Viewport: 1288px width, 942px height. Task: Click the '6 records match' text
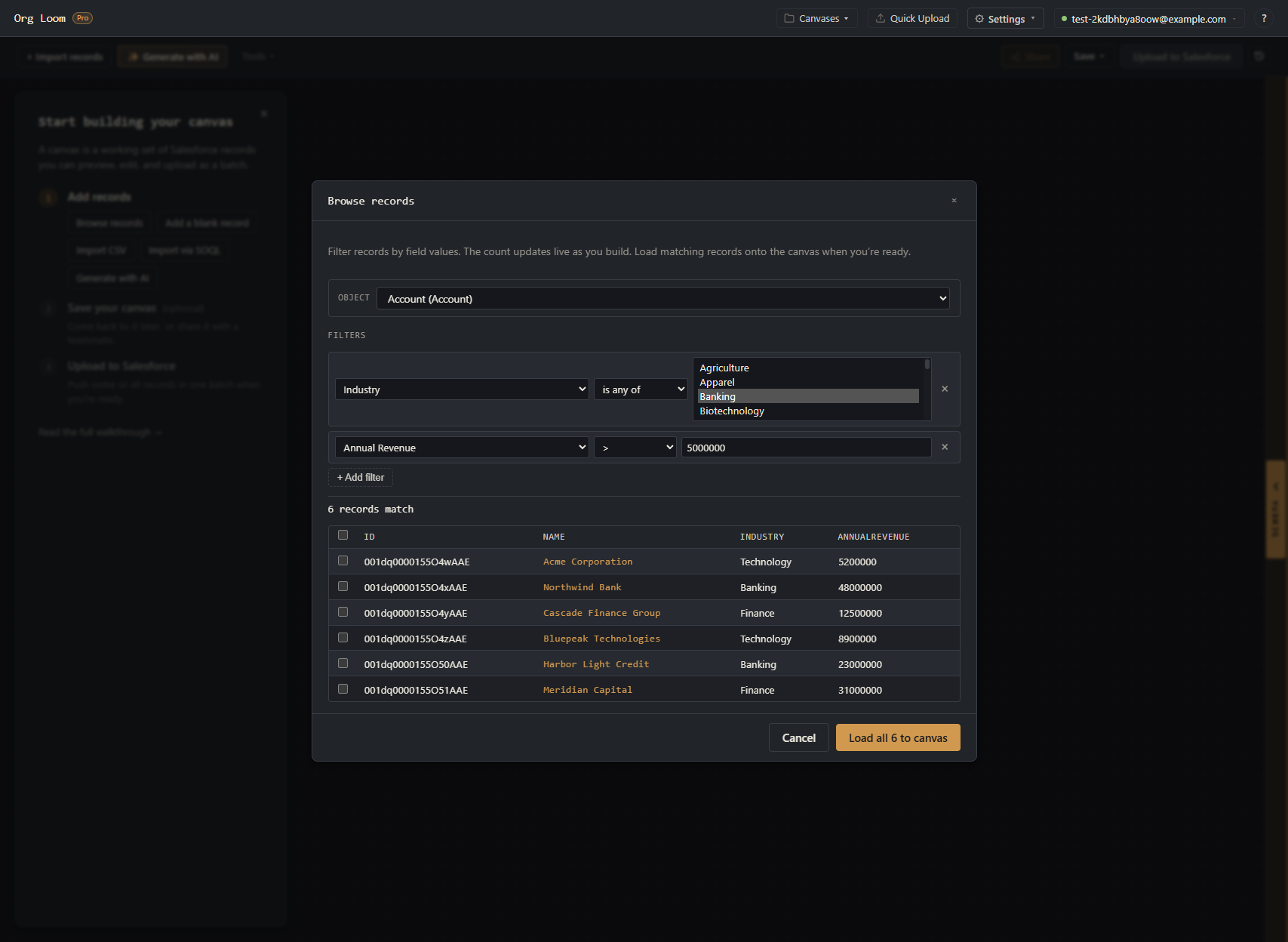tap(370, 509)
